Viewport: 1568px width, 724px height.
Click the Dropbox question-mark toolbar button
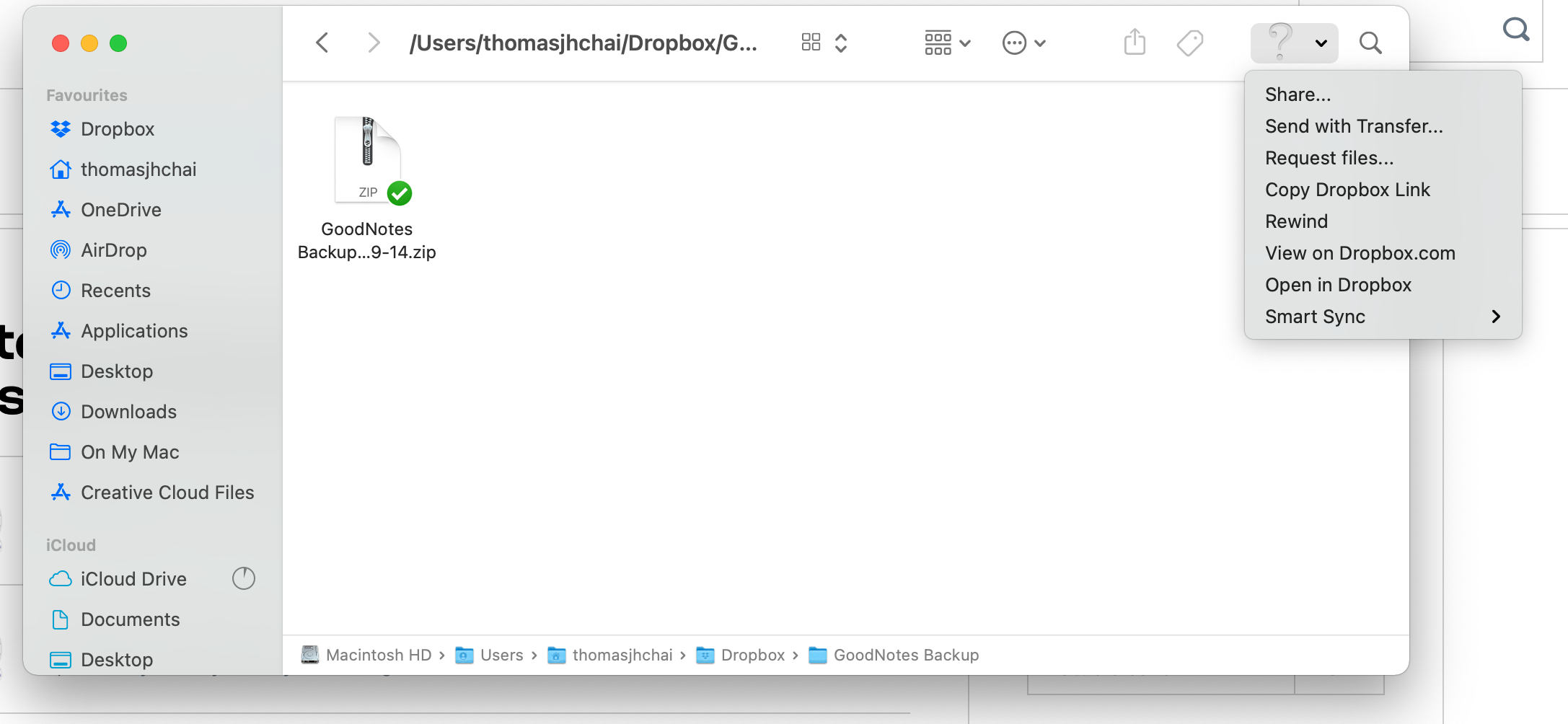[x=1280, y=41]
